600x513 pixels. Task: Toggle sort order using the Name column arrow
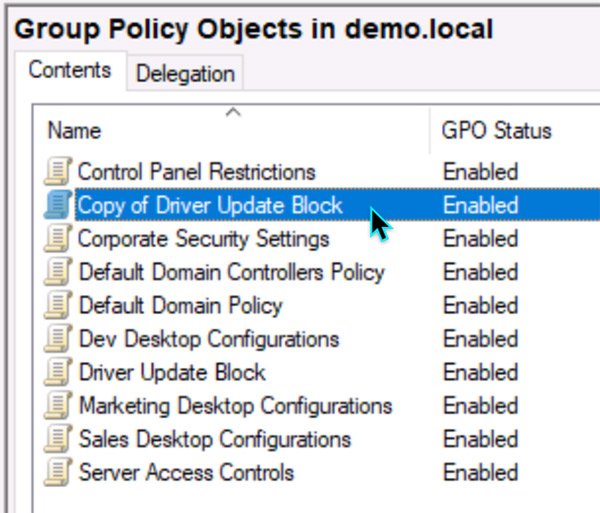click(234, 111)
